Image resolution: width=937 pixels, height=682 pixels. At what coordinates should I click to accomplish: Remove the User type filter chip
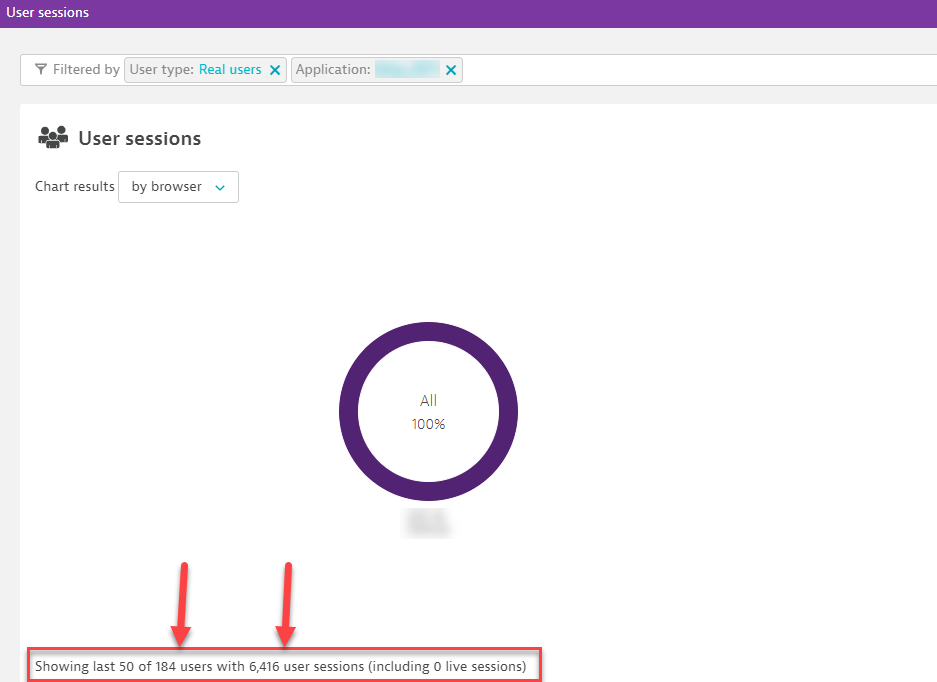275,70
